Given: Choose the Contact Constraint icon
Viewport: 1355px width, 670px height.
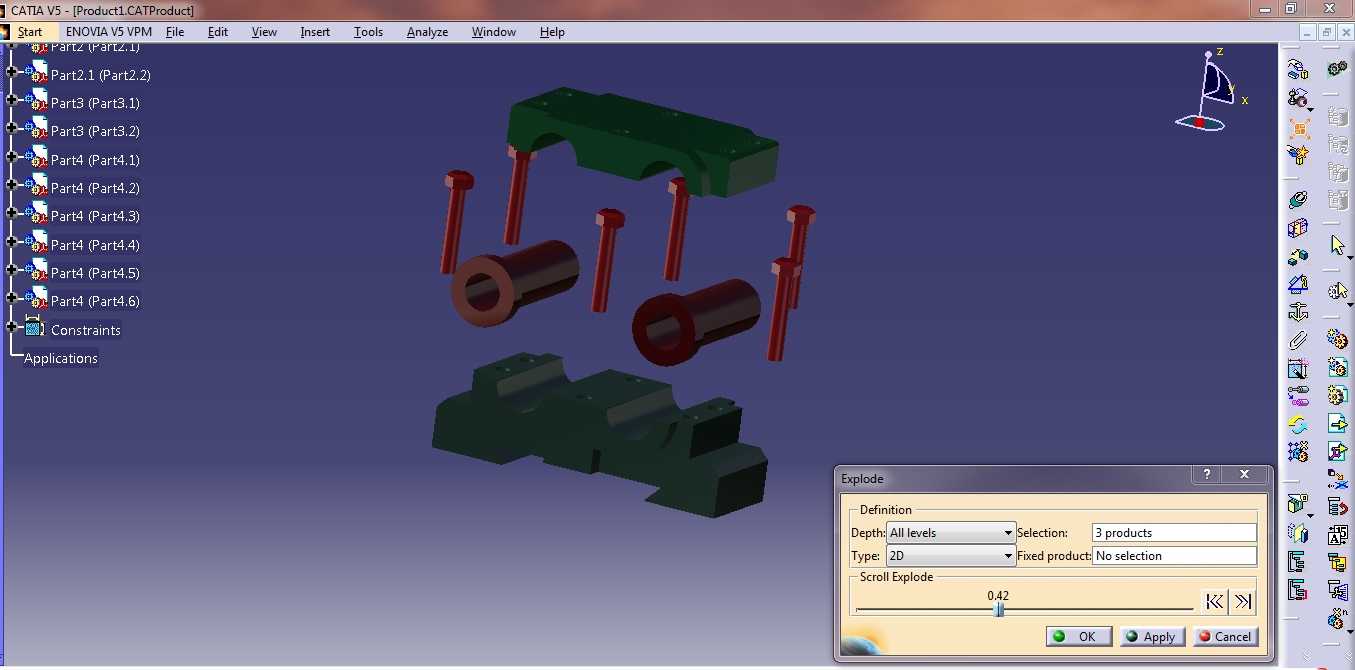Looking at the screenshot, I should (1298, 228).
